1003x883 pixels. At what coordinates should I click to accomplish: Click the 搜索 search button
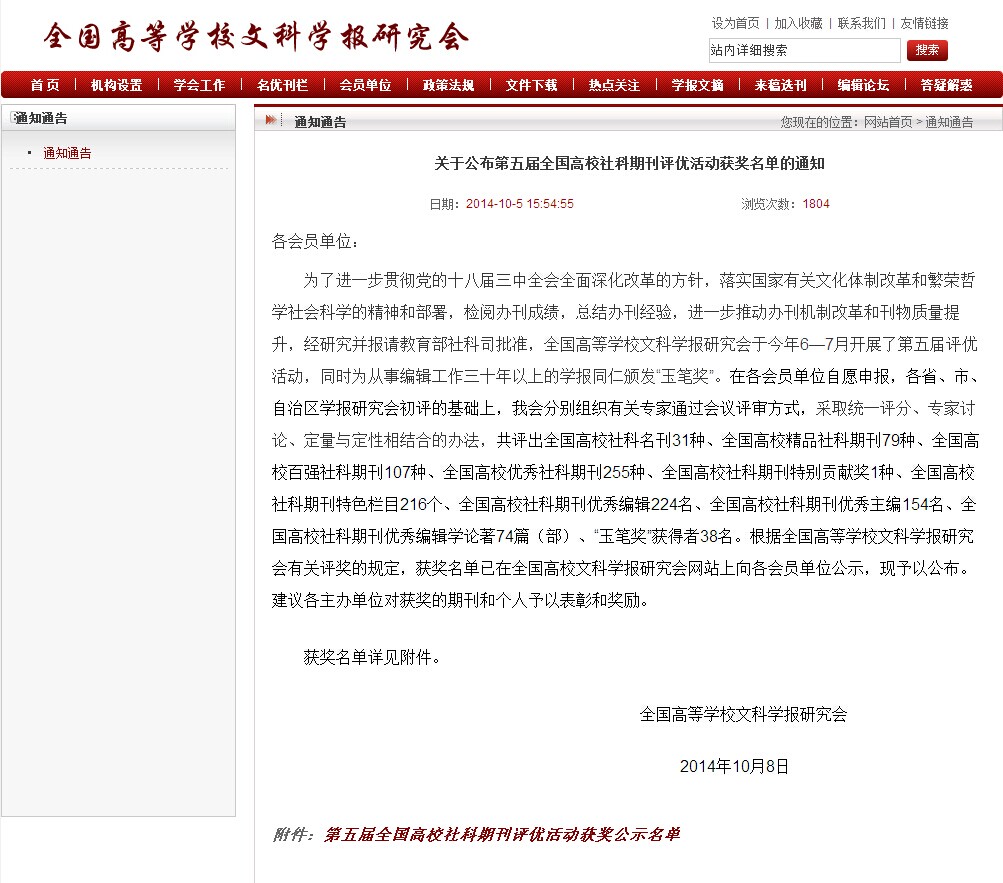[926, 50]
